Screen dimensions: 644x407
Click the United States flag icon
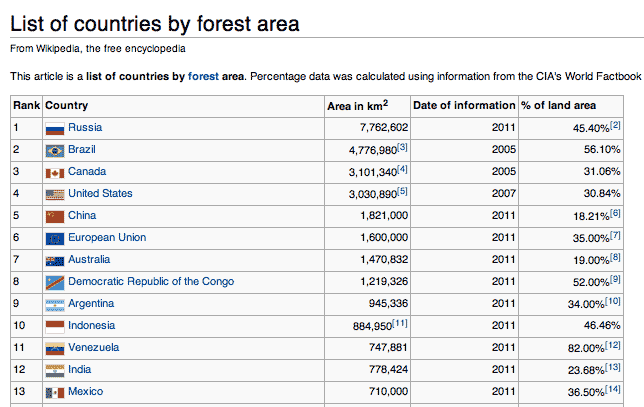click(54, 194)
